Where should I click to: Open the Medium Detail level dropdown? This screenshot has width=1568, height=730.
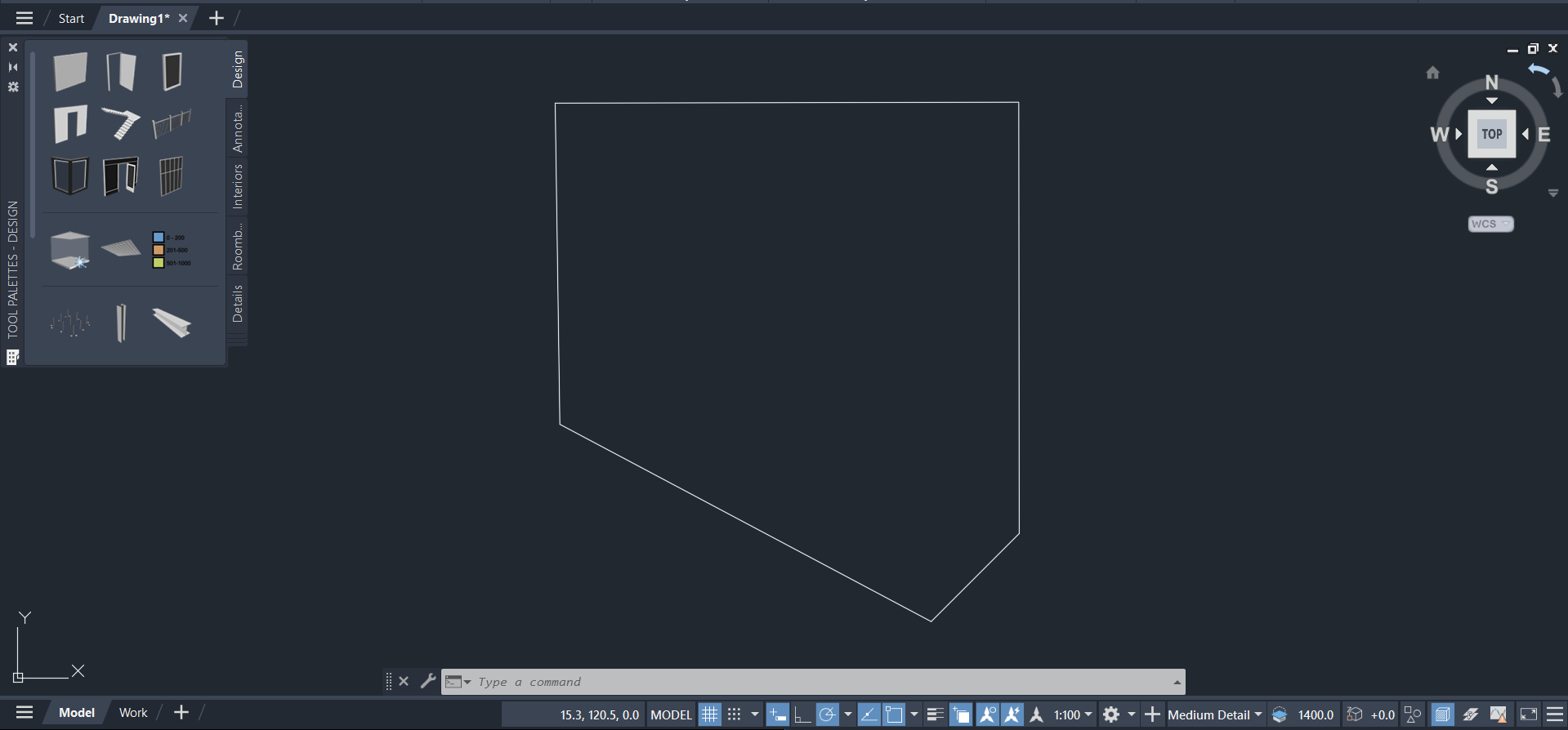(x=1215, y=714)
